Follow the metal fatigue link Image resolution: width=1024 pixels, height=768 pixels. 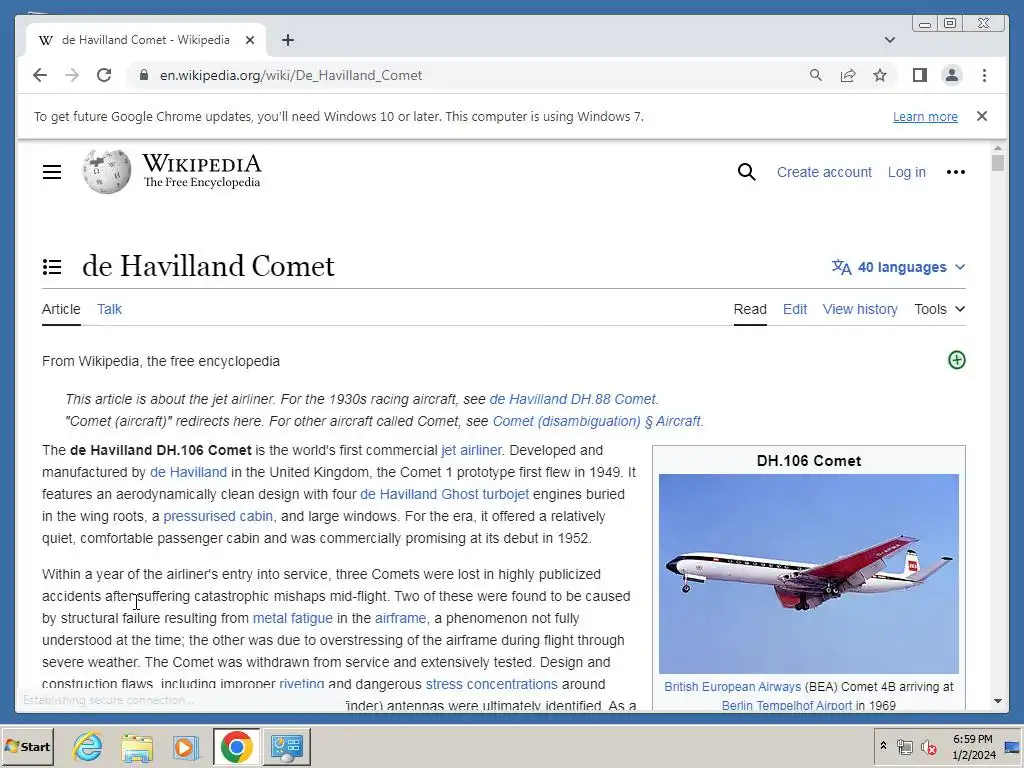293,618
